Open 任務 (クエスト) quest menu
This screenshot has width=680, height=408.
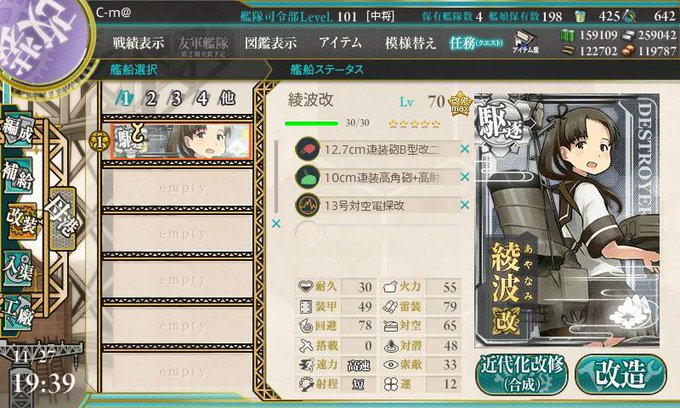pos(477,42)
